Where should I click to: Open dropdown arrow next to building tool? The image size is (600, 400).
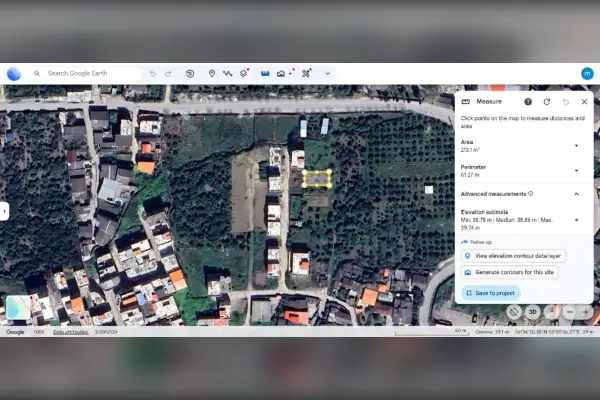point(290,73)
